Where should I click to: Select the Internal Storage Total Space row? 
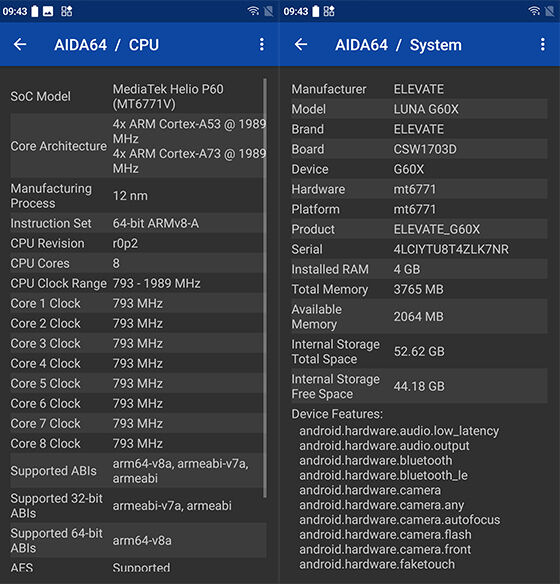(419, 352)
